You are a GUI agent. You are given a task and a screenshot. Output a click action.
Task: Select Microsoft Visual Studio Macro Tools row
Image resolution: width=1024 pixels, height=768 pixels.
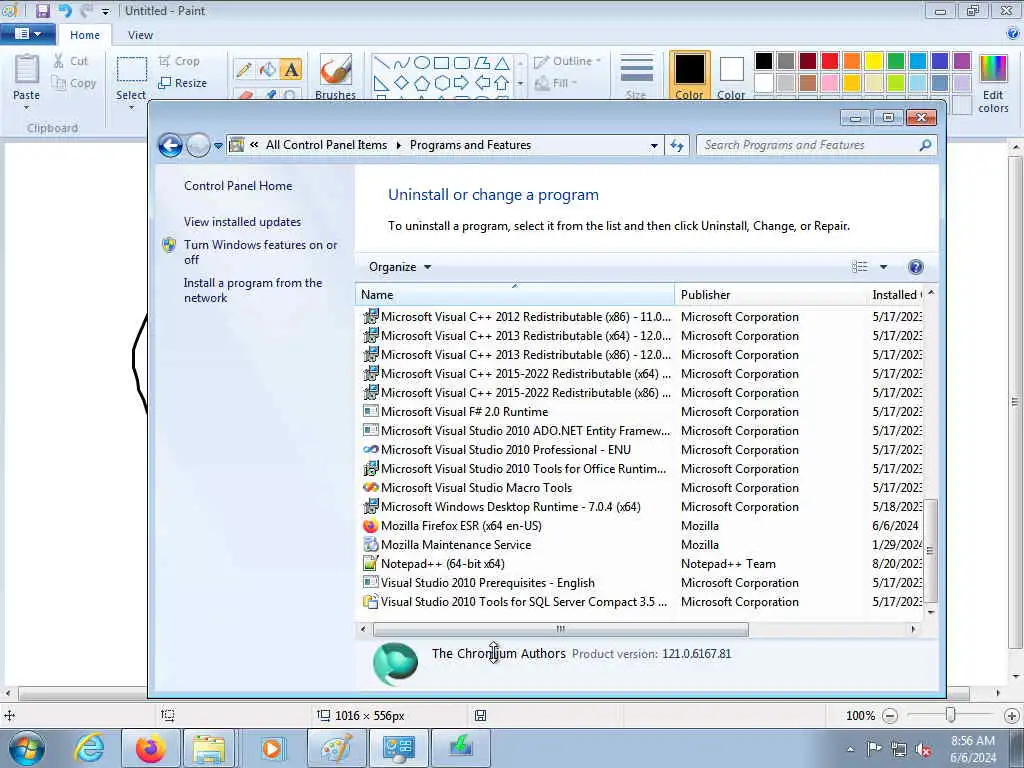pos(641,488)
